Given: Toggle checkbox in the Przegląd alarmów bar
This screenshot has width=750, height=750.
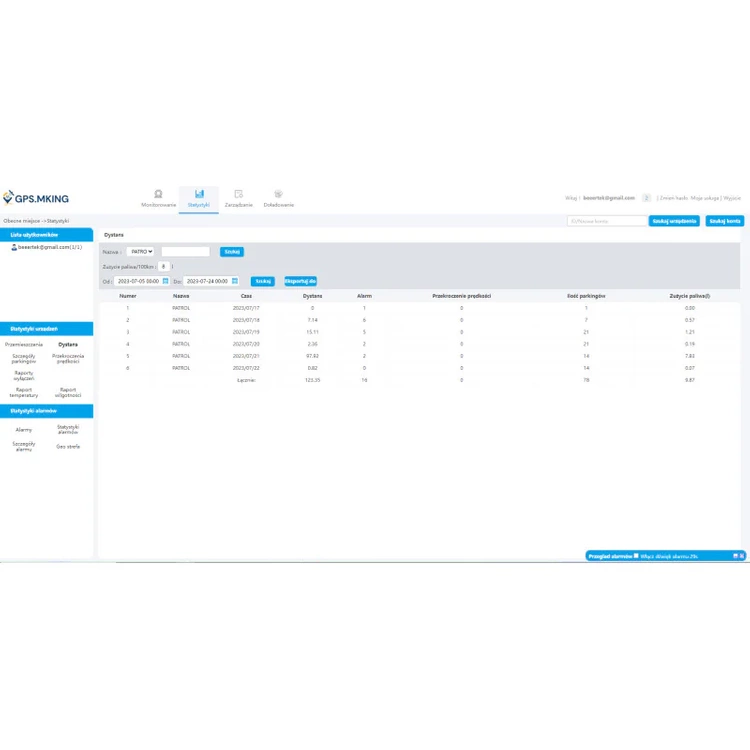Looking at the screenshot, I should [636, 555].
